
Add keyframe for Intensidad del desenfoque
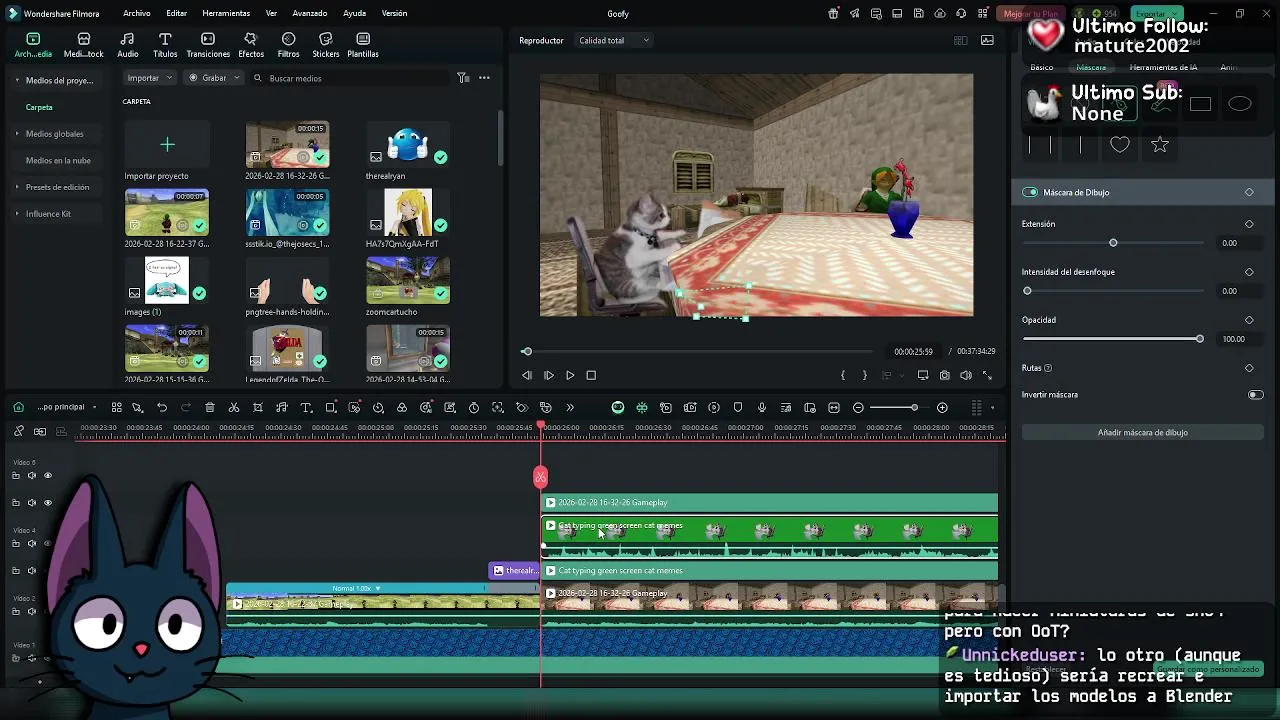[x=1249, y=272]
